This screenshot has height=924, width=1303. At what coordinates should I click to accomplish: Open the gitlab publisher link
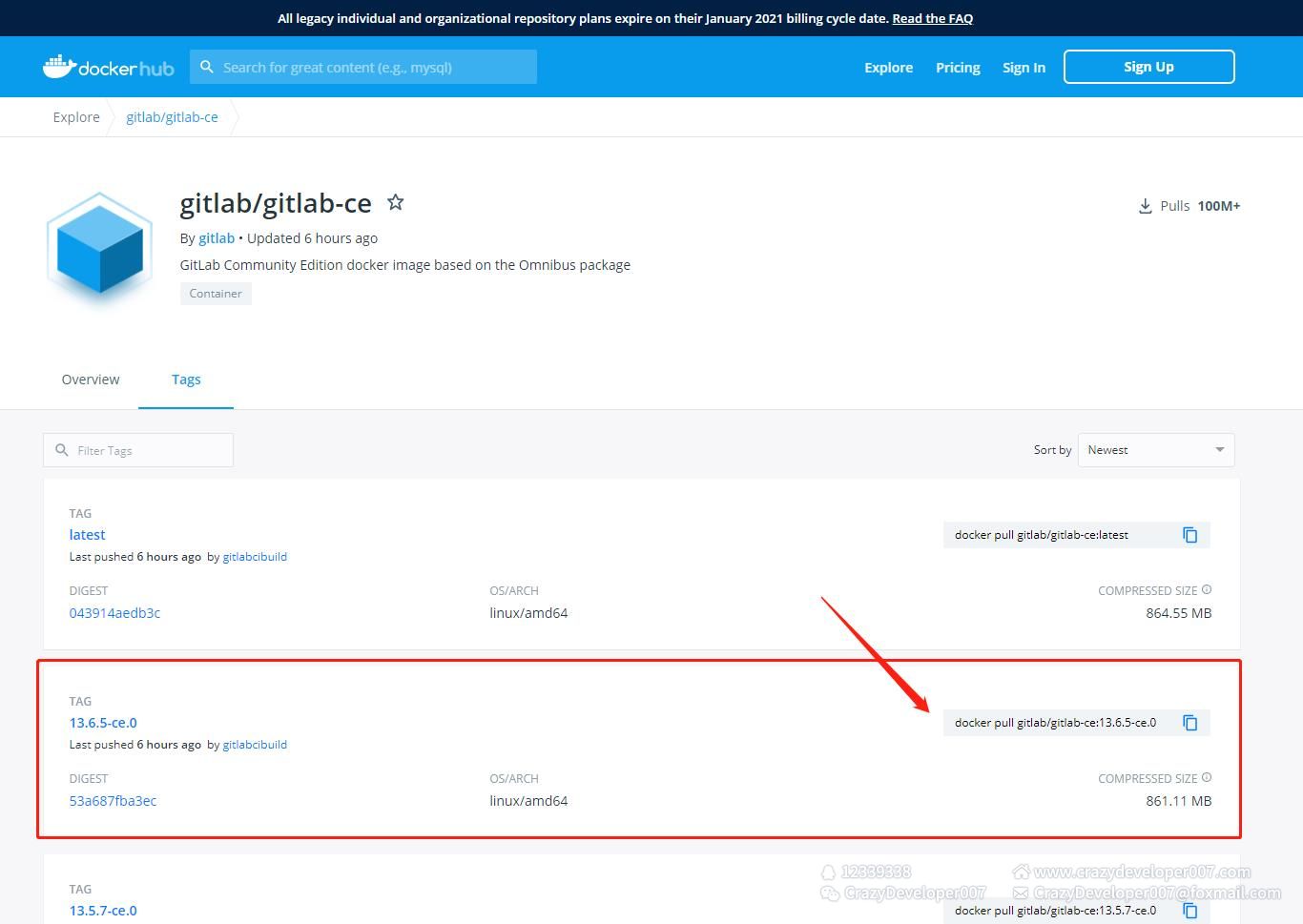(217, 238)
